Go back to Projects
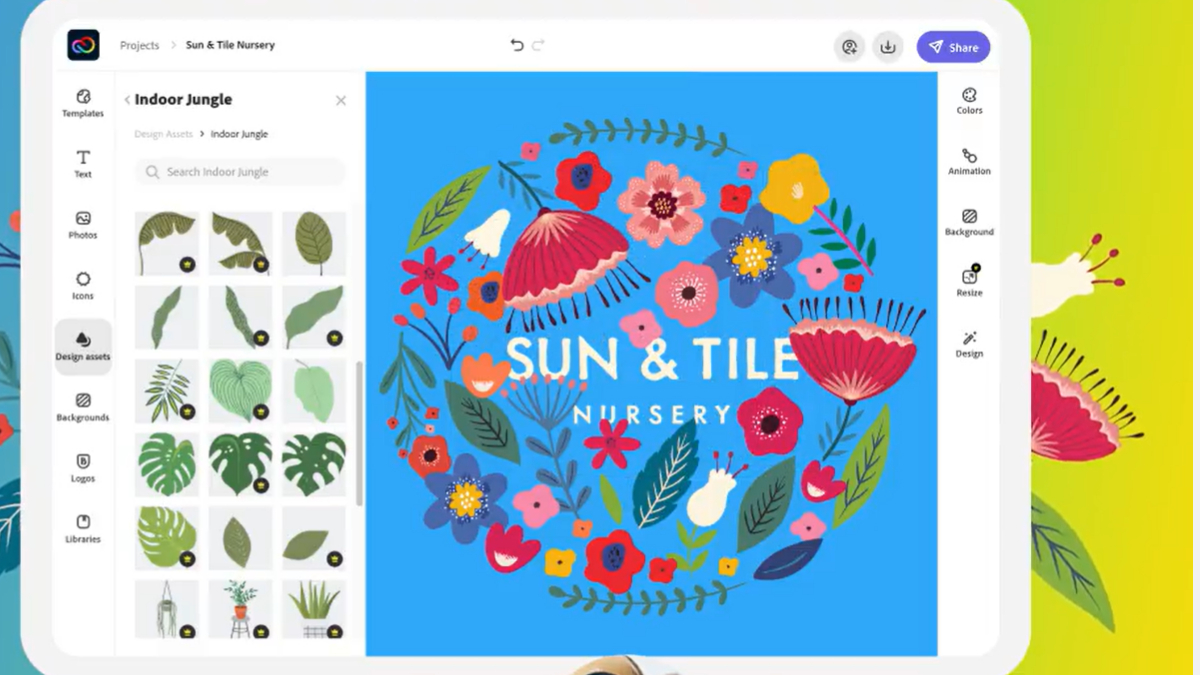The width and height of the screenshot is (1200, 675). tap(139, 45)
